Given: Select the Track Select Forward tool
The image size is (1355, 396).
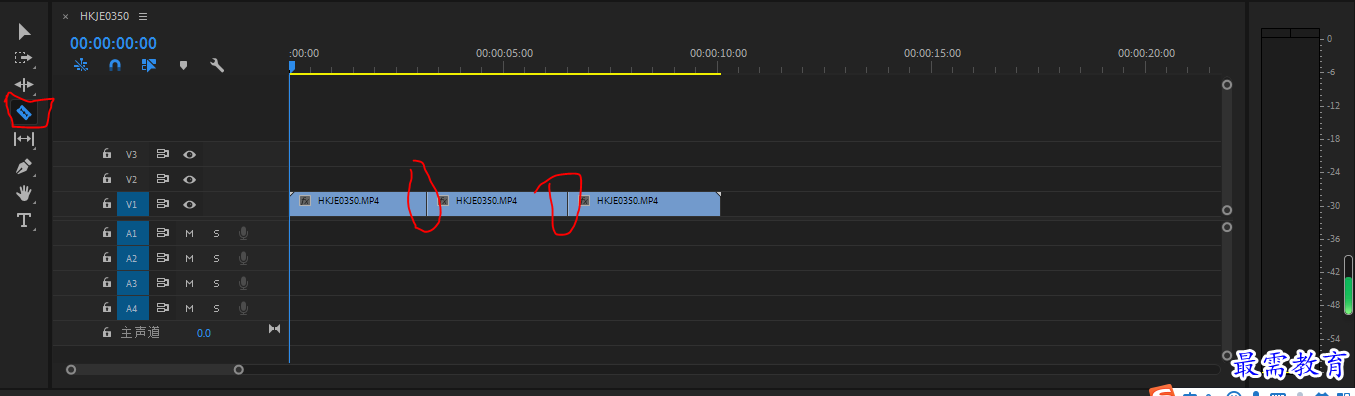Looking at the screenshot, I should point(24,59).
